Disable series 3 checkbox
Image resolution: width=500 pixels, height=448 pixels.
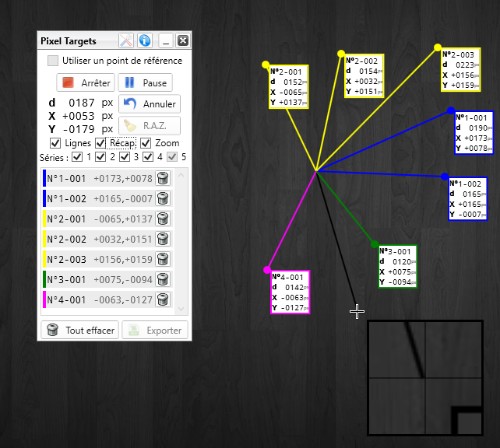[125, 157]
